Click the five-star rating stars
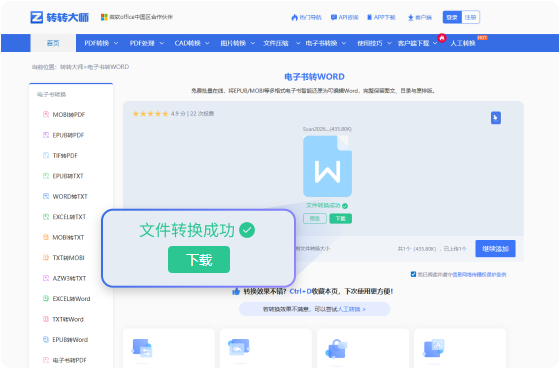The image size is (560, 369). (x=150, y=114)
